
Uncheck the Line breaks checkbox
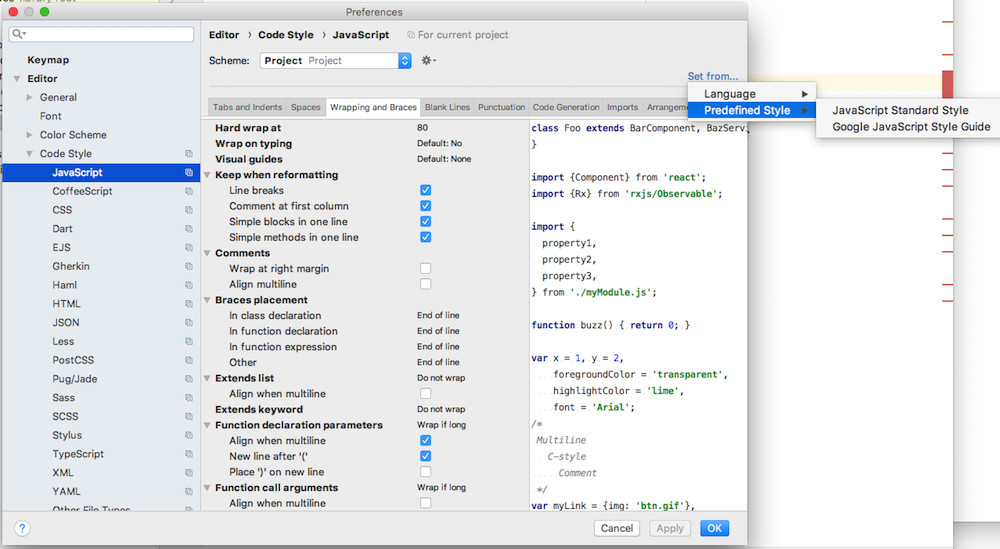(425, 190)
